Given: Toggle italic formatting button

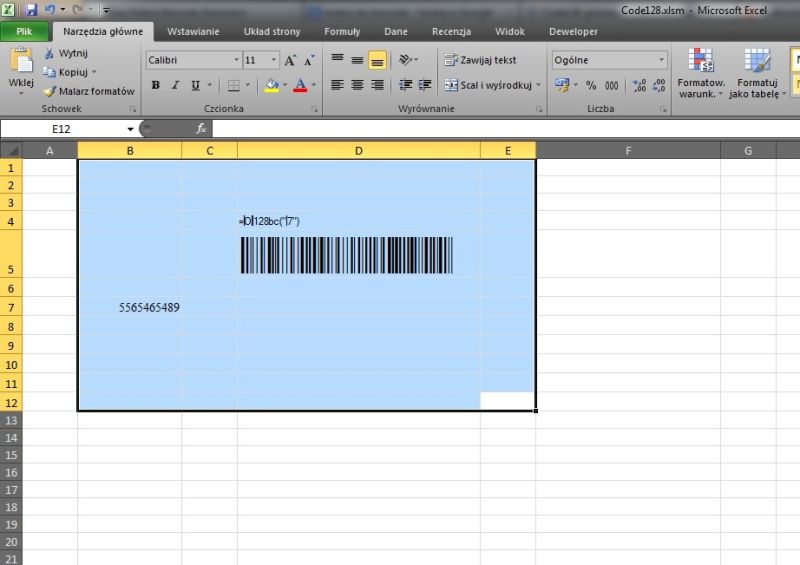Looking at the screenshot, I should pyautogui.click(x=175, y=86).
